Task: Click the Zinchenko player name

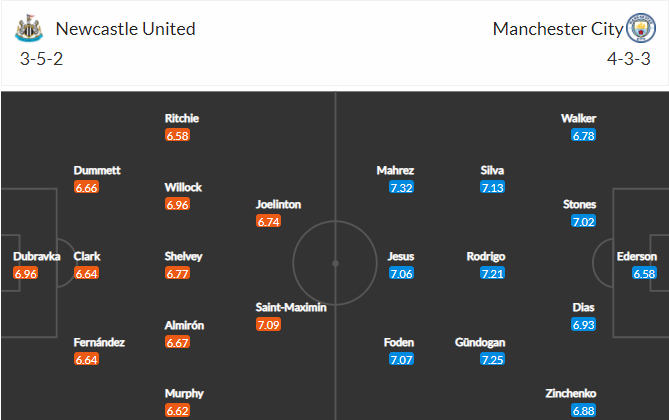Action: tap(570, 393)
